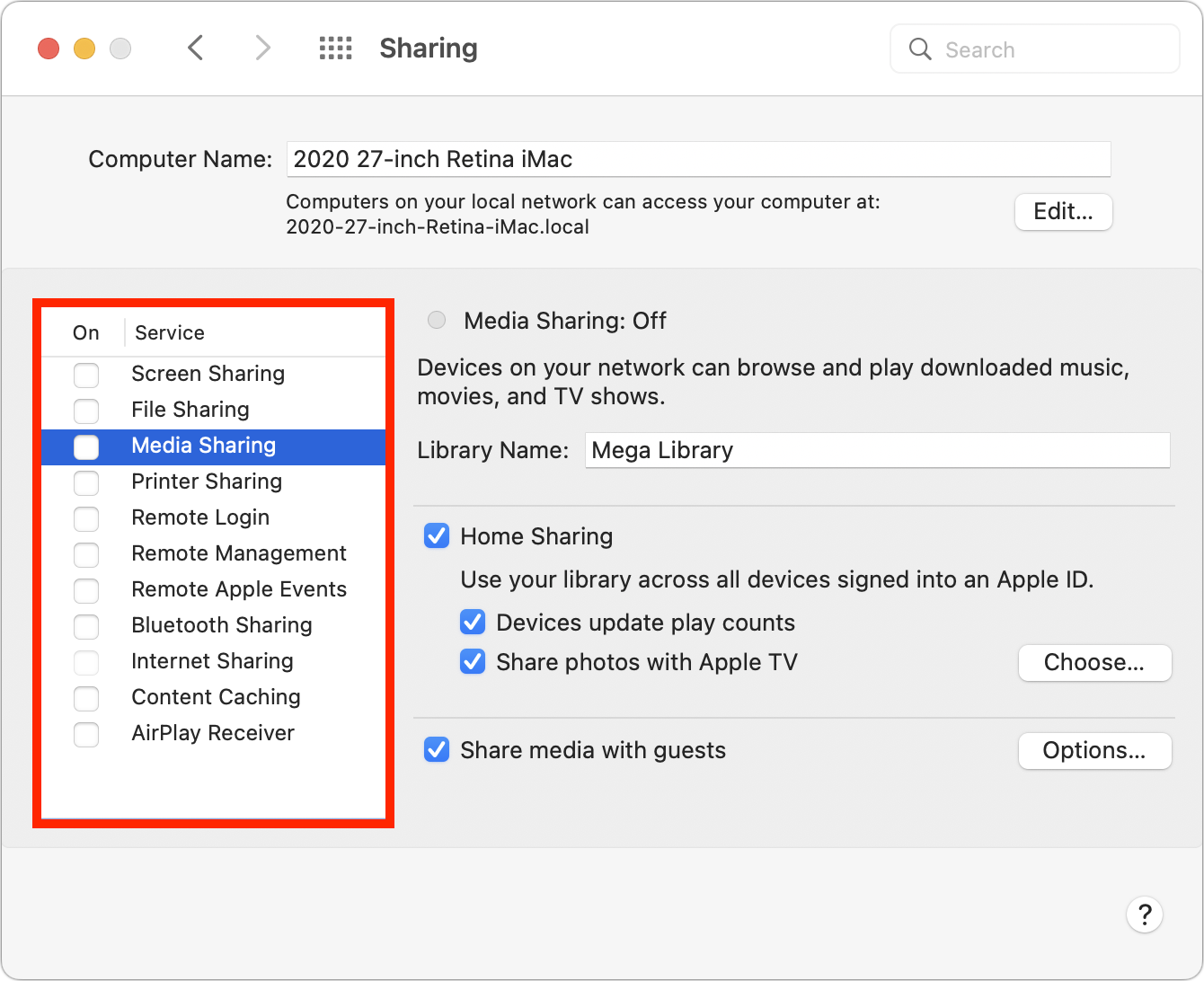Toggle Share media with guests
This screenshot has width=1204, height=981.
tap(437, 750)
